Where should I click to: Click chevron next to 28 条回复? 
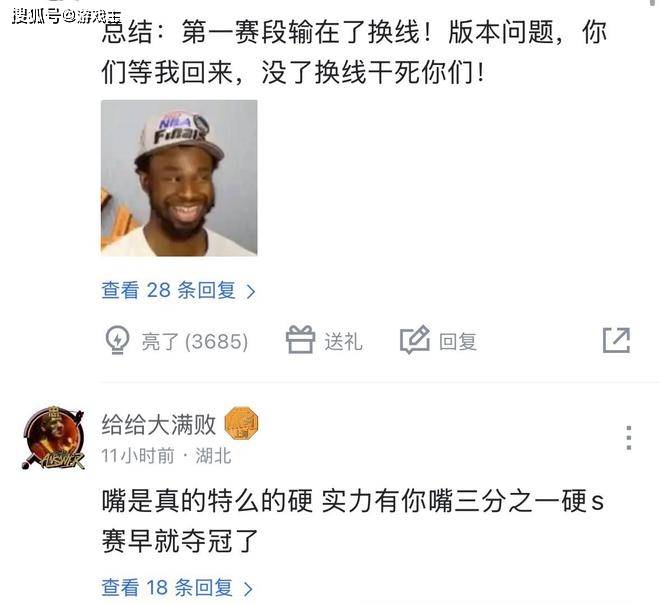coord(251,291)
